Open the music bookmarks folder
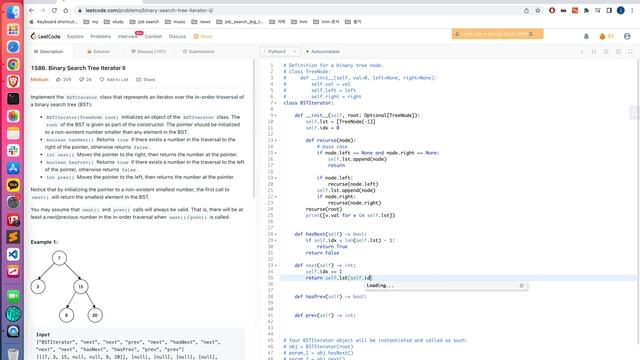Viewport: 640px width, 360px height. coord(176,22)
